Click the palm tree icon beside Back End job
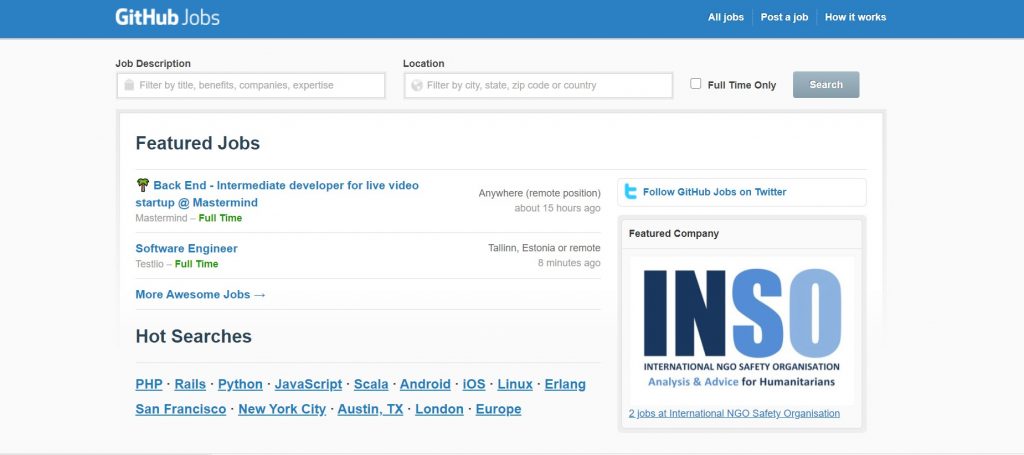This screenshot has height=455, width=1024. click(x=142, y=185)
